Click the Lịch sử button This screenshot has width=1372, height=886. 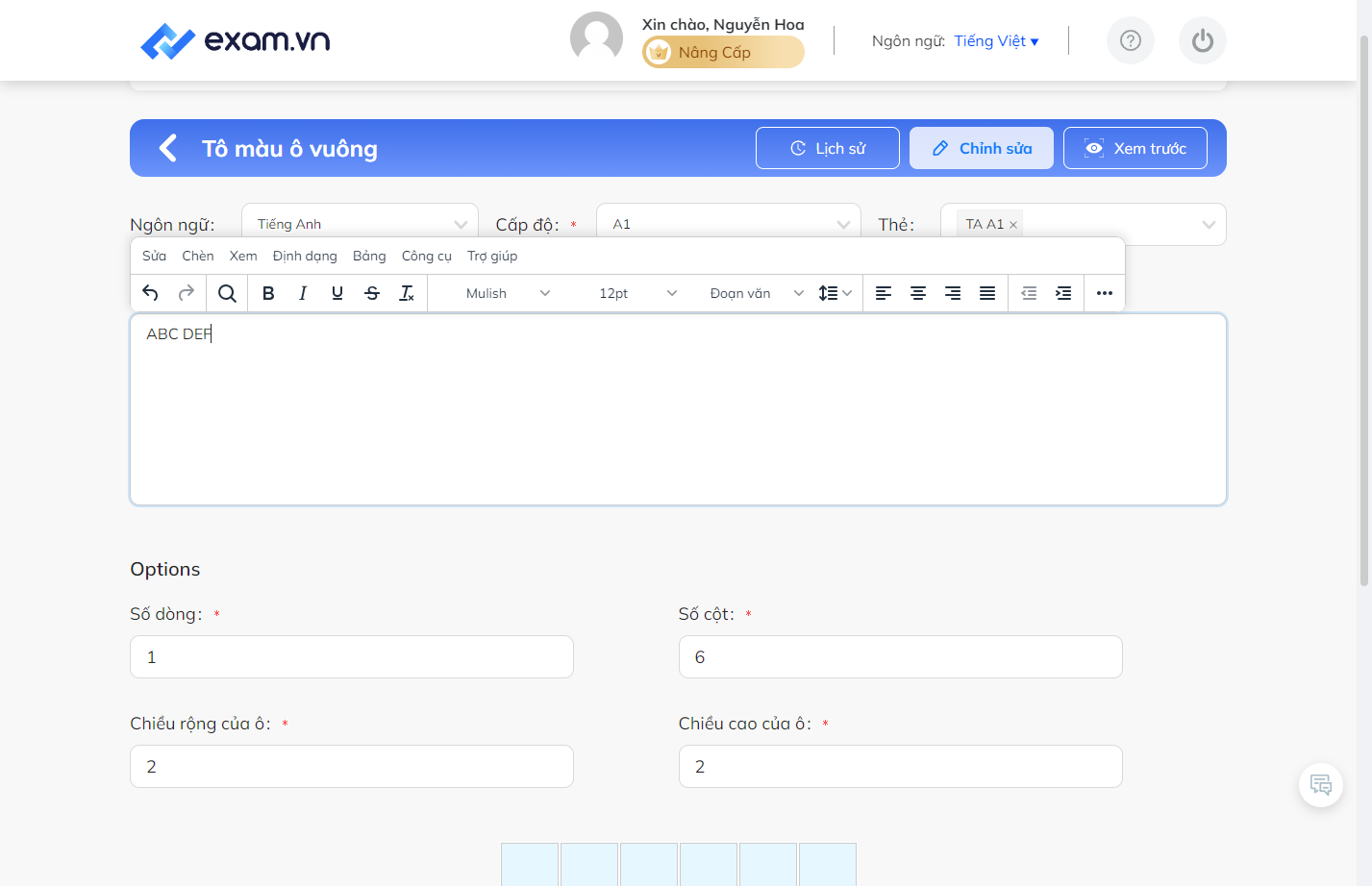(x=828, y=148)
